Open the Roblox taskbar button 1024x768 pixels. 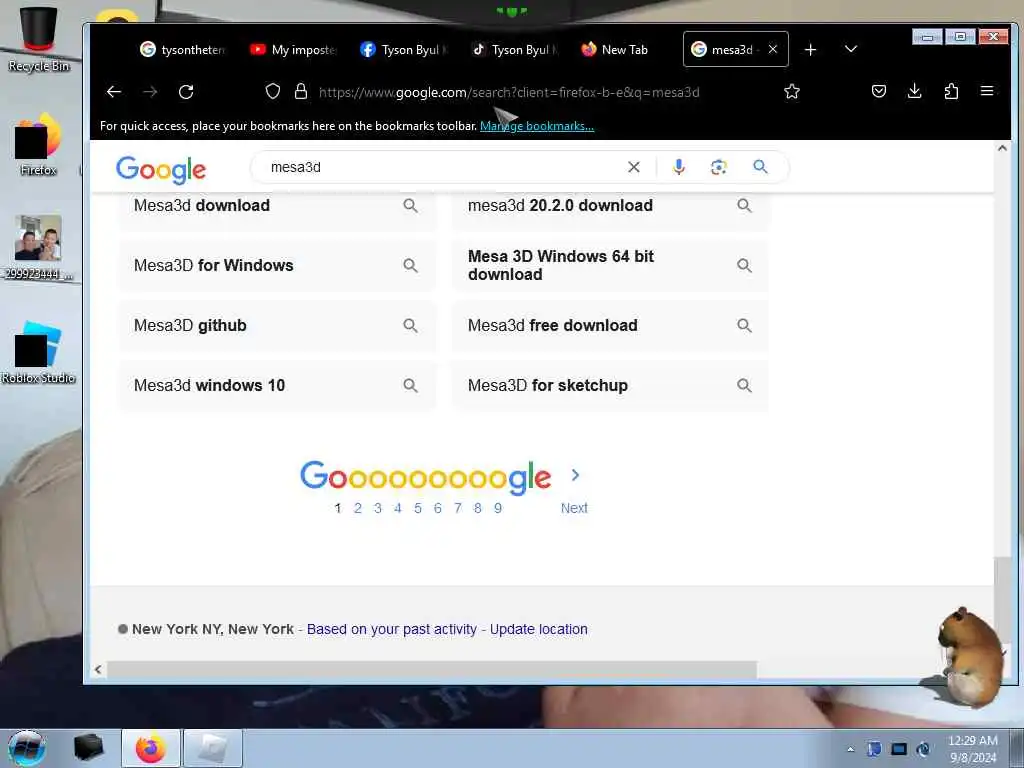pos(213,748)
